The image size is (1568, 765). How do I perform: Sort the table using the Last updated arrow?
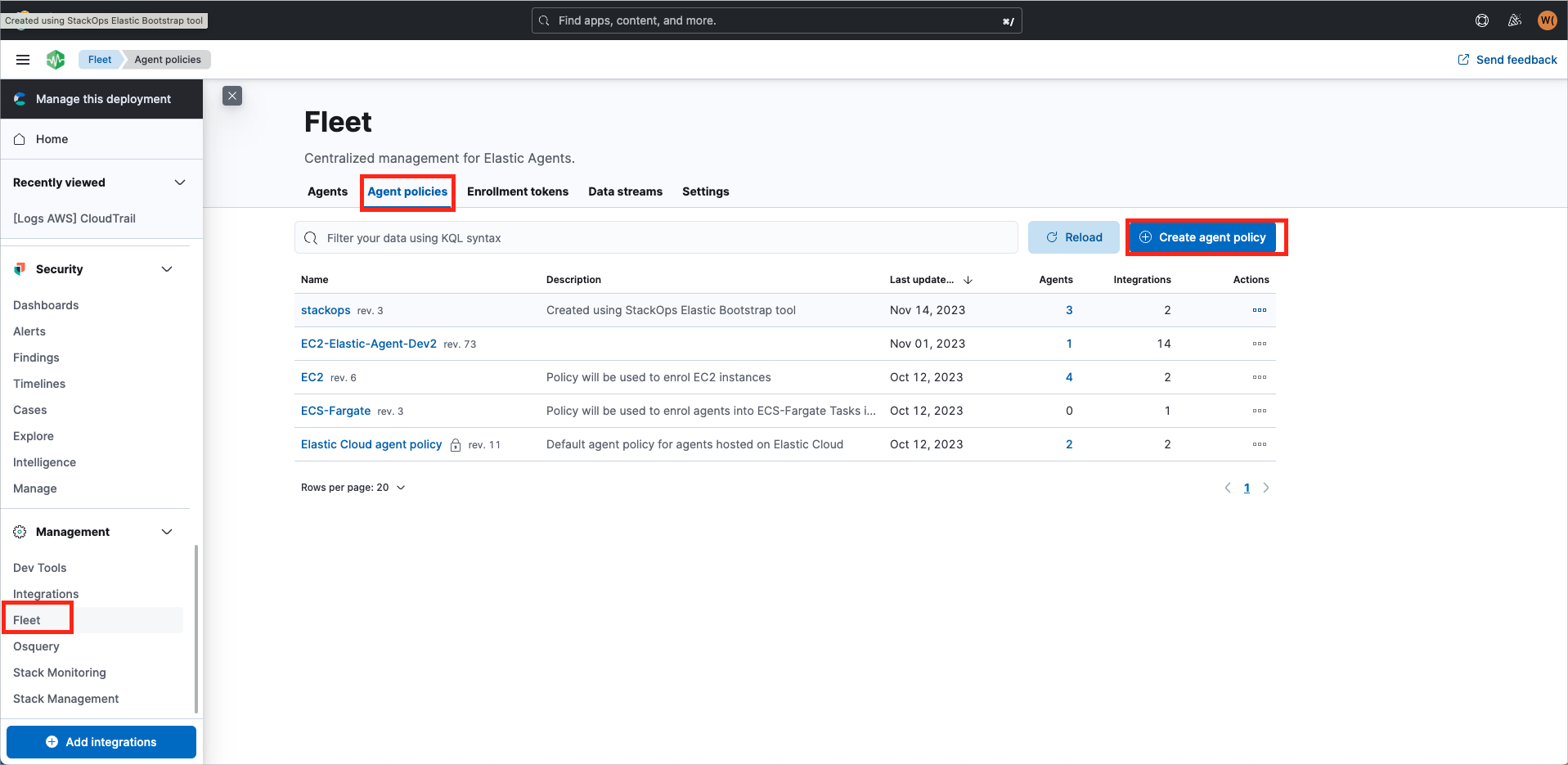(x=968, y=280)
